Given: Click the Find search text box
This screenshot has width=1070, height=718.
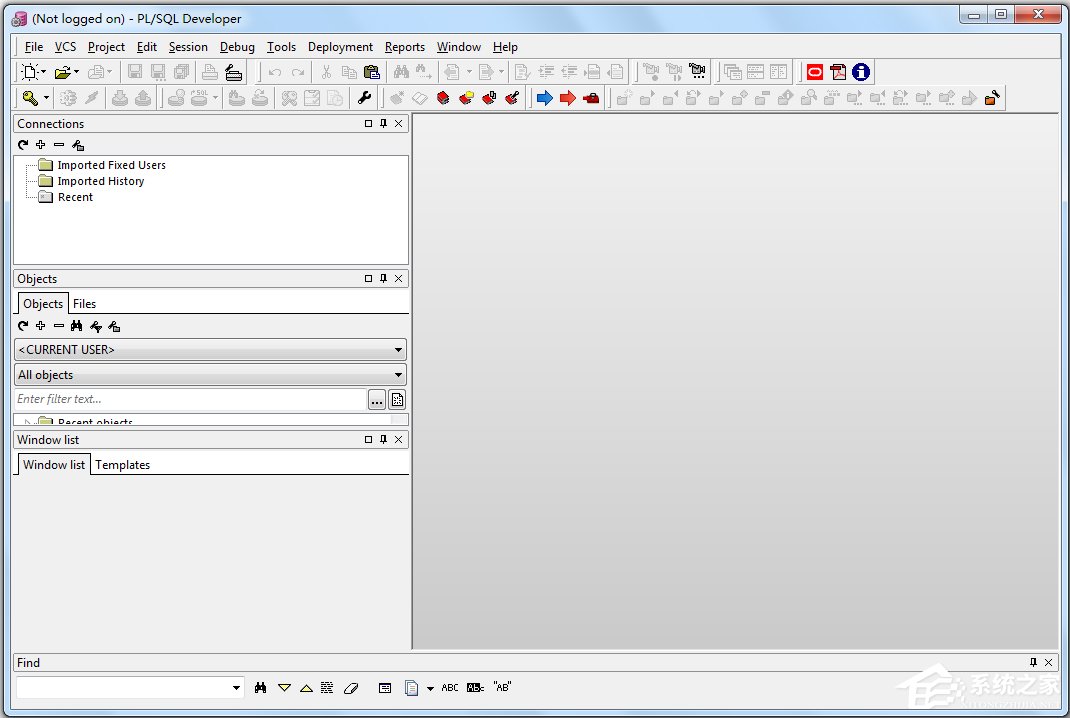Looking at the screenshot, I should coord(123,688).
